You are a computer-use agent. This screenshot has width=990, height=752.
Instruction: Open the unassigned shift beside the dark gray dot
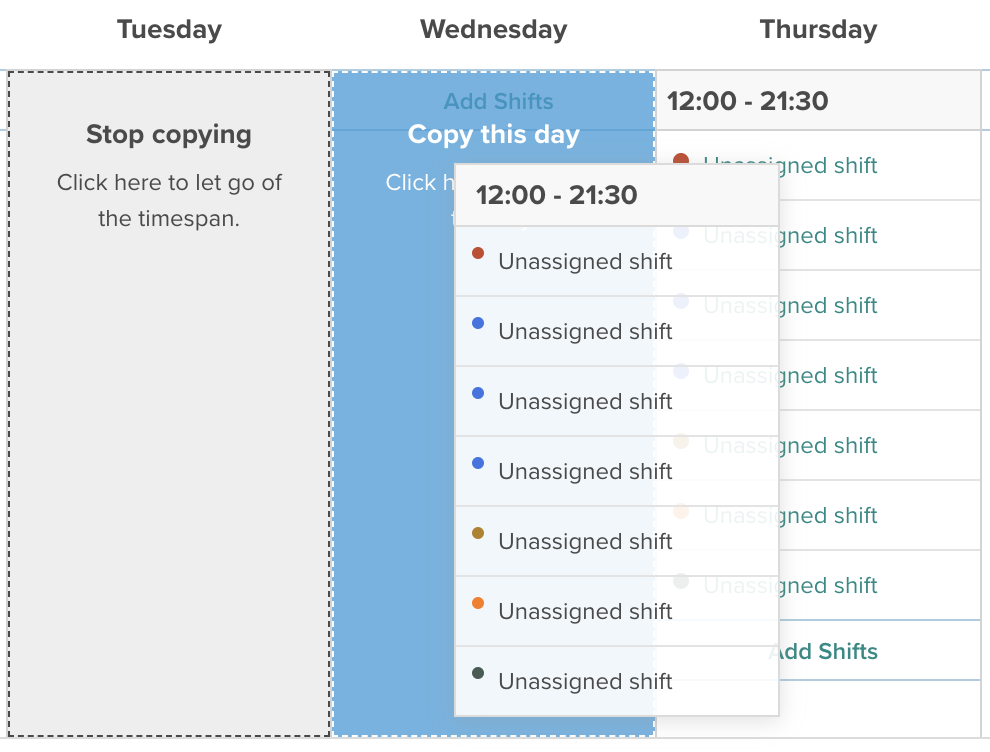(x=585, y=681)
